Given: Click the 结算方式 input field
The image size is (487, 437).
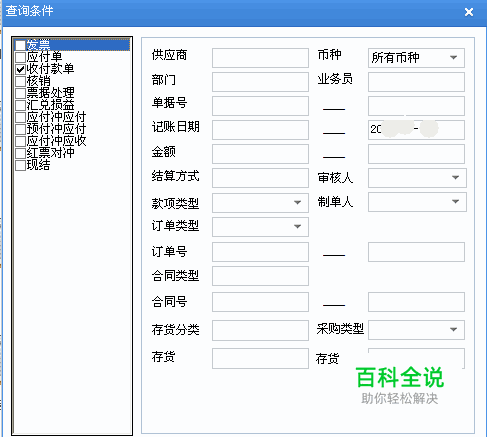Looking at the screenshot, I should pyautogui.click(x=260, y=178).
